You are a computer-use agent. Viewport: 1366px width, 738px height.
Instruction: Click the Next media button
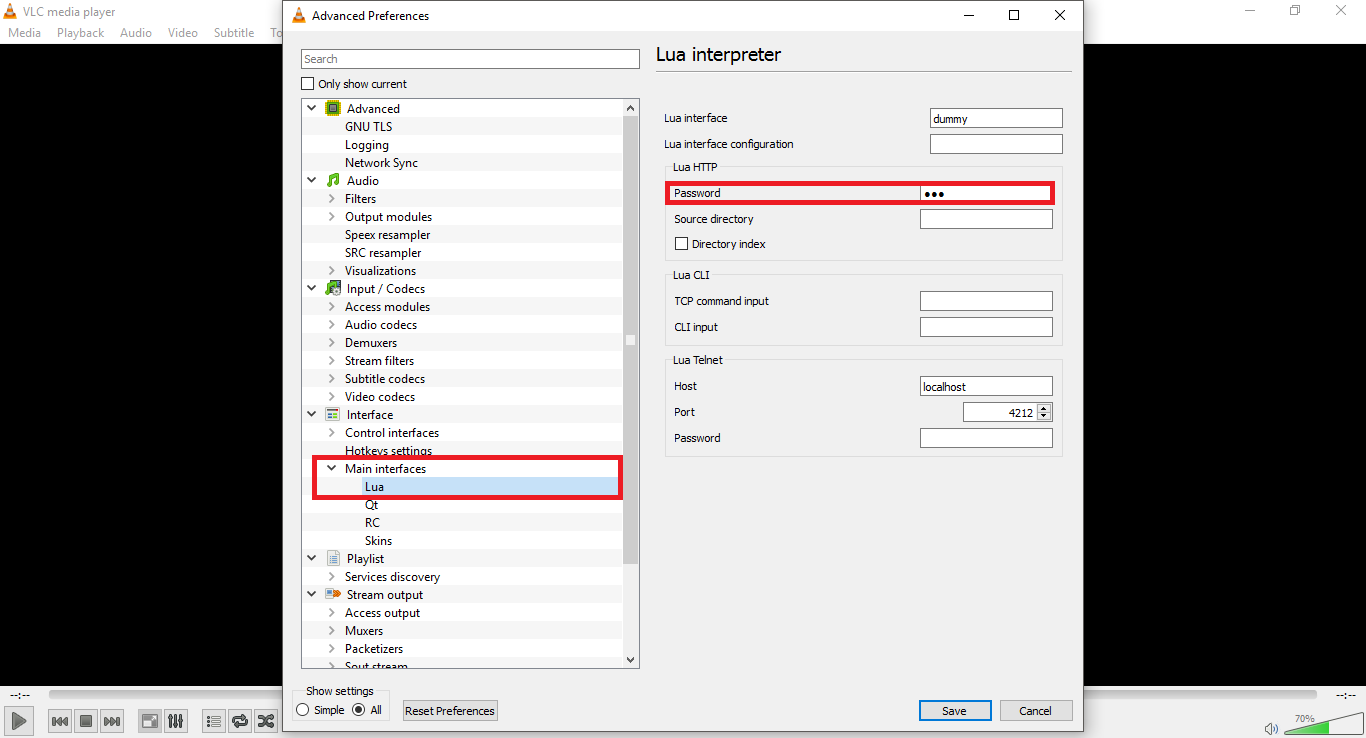(x=112, y=720)
